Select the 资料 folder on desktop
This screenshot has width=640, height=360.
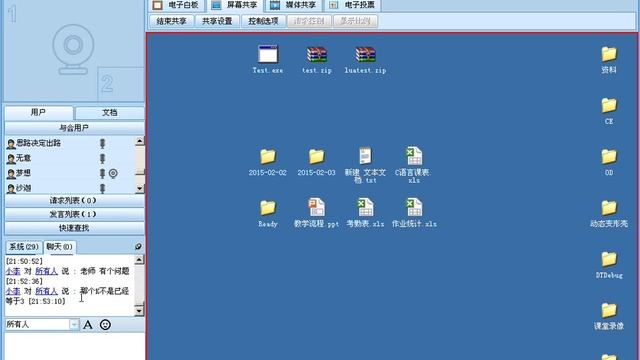coord(609,60)
